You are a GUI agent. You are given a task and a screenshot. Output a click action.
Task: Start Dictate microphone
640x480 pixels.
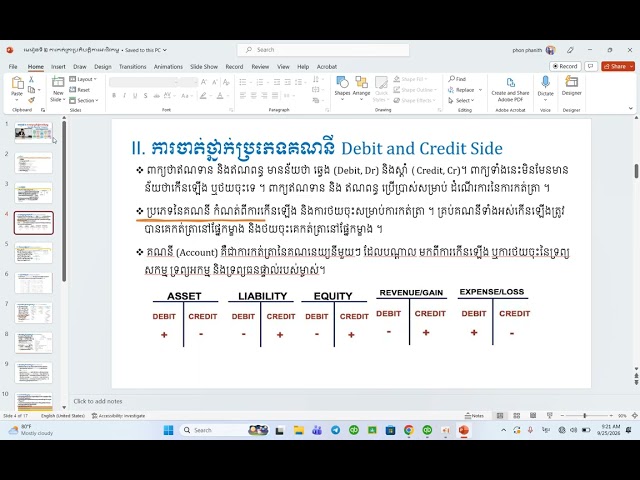point(545,88)
